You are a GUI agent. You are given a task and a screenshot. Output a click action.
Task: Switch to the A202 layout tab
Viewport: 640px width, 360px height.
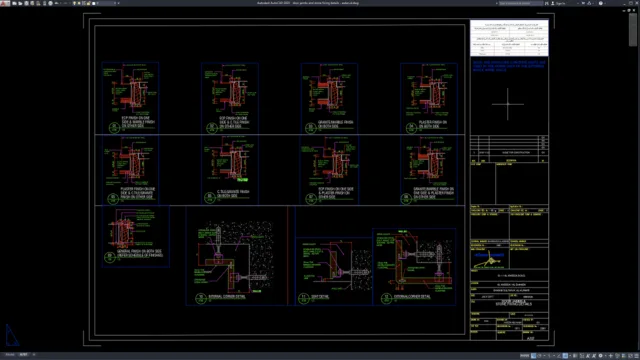pos(24,355)
